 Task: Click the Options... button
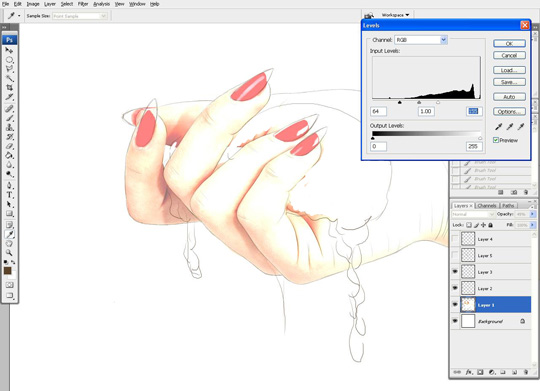pyautogui.click(x=509, y=112)
